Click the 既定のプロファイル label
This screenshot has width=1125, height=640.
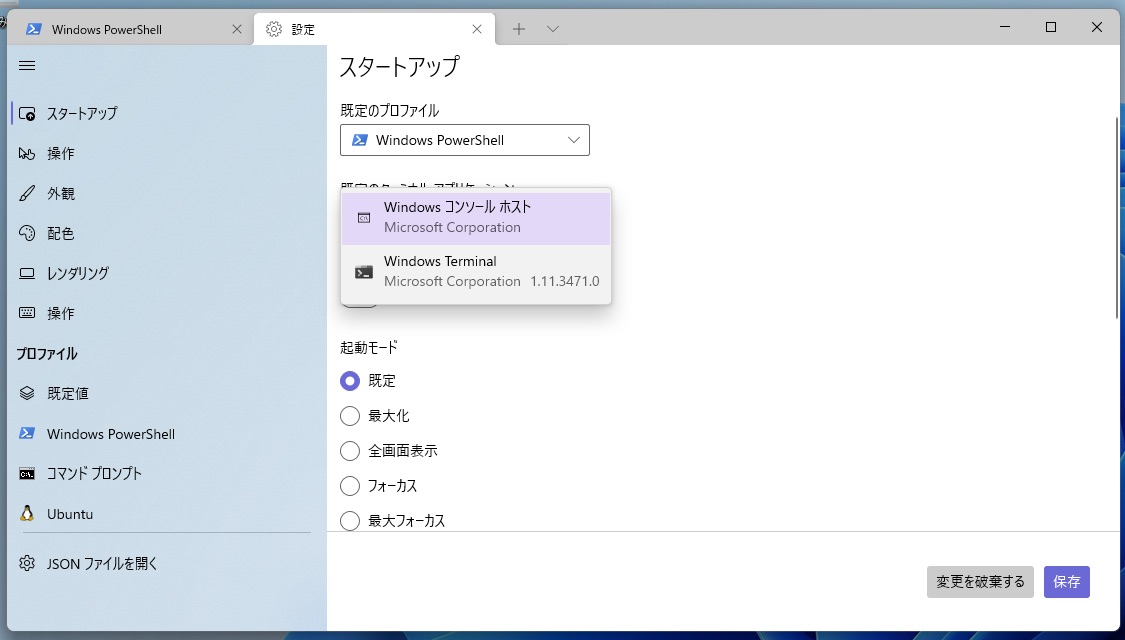click(x=390, y=110)
